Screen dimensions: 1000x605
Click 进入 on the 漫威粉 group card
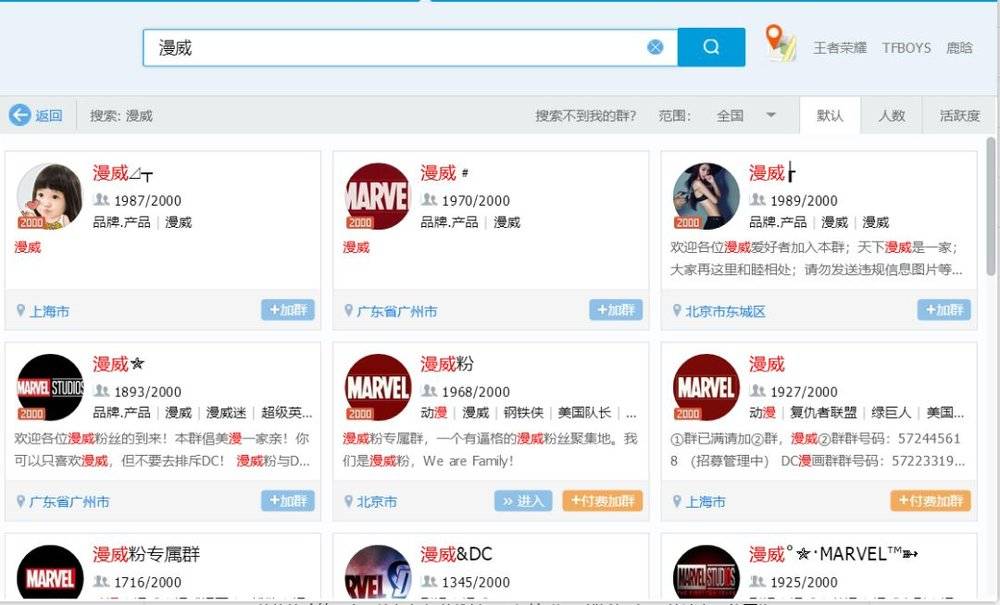click(523, 500)
